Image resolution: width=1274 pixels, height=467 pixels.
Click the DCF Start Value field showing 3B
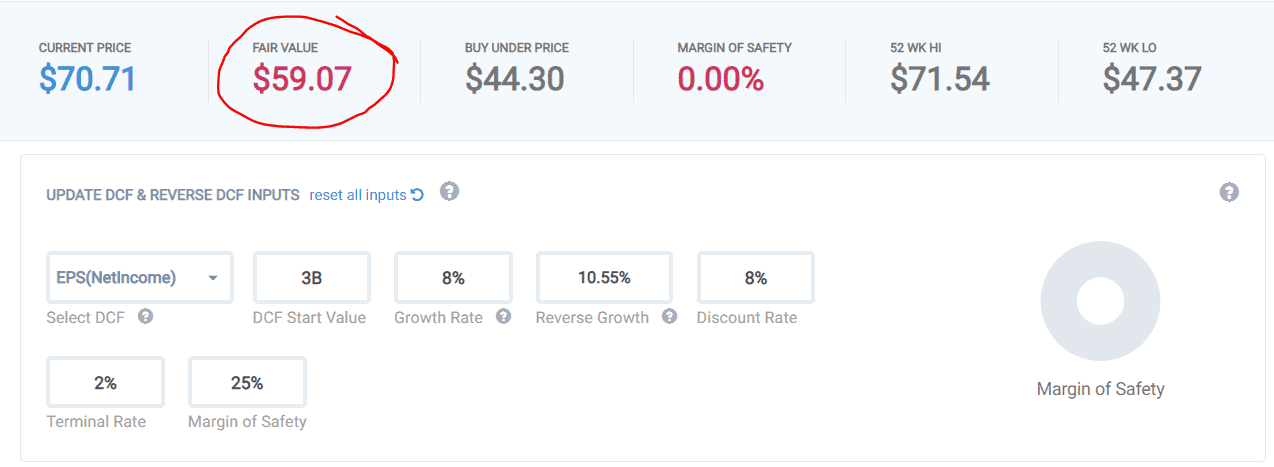click(311, 278)
